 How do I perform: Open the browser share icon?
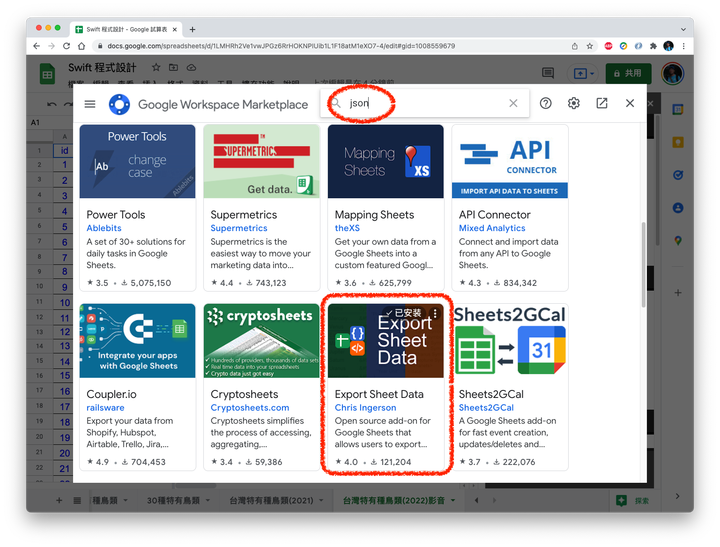[x=574, y=46]
